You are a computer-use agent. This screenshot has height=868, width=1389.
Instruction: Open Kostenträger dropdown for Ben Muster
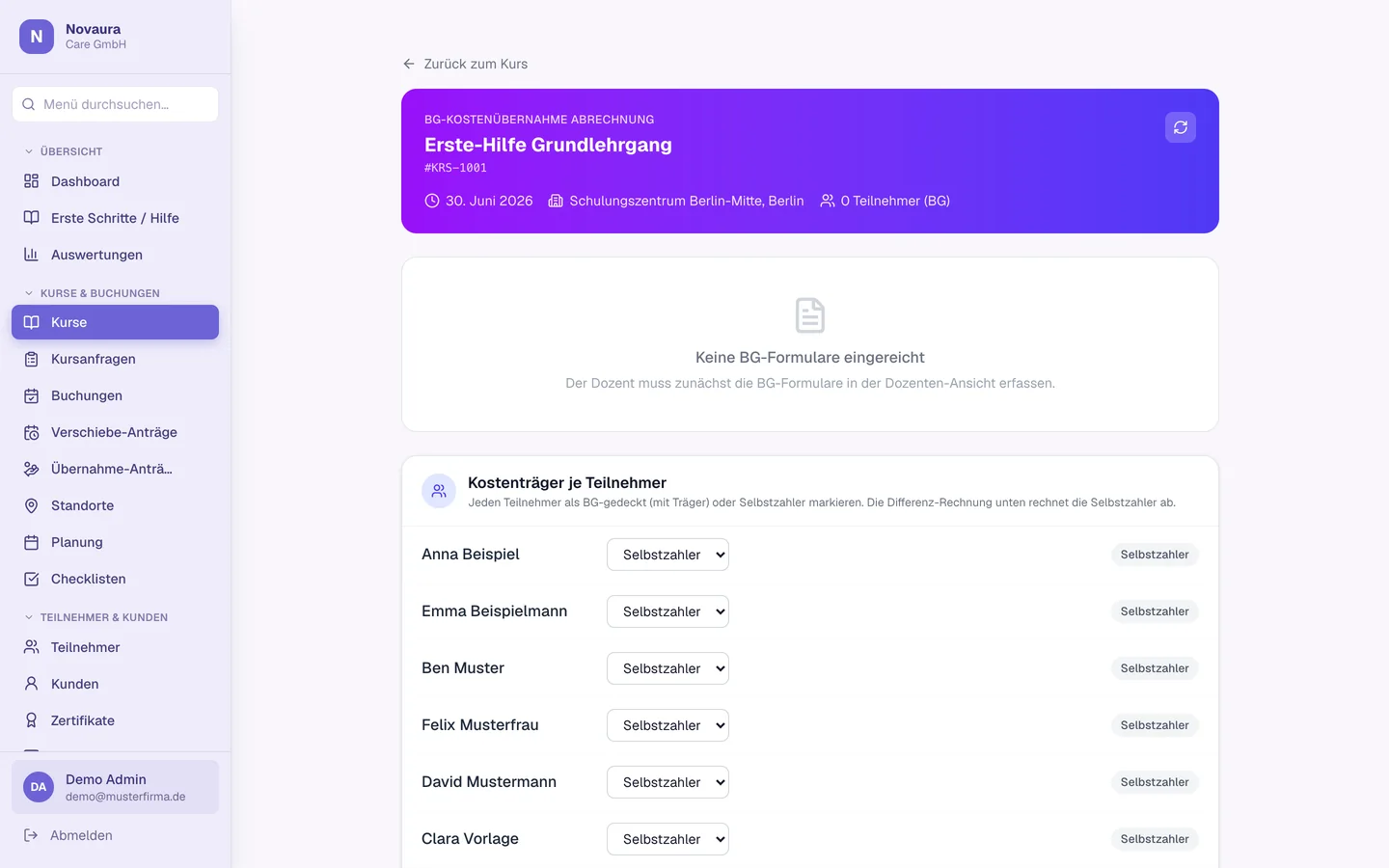[667, 668]
